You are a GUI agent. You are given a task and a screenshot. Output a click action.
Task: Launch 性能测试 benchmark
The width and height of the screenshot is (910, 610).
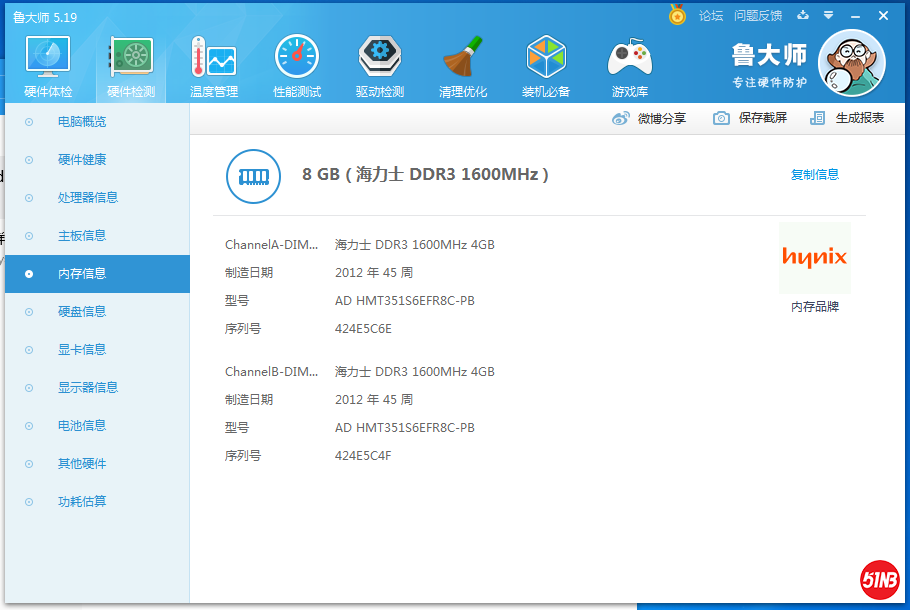296,65
